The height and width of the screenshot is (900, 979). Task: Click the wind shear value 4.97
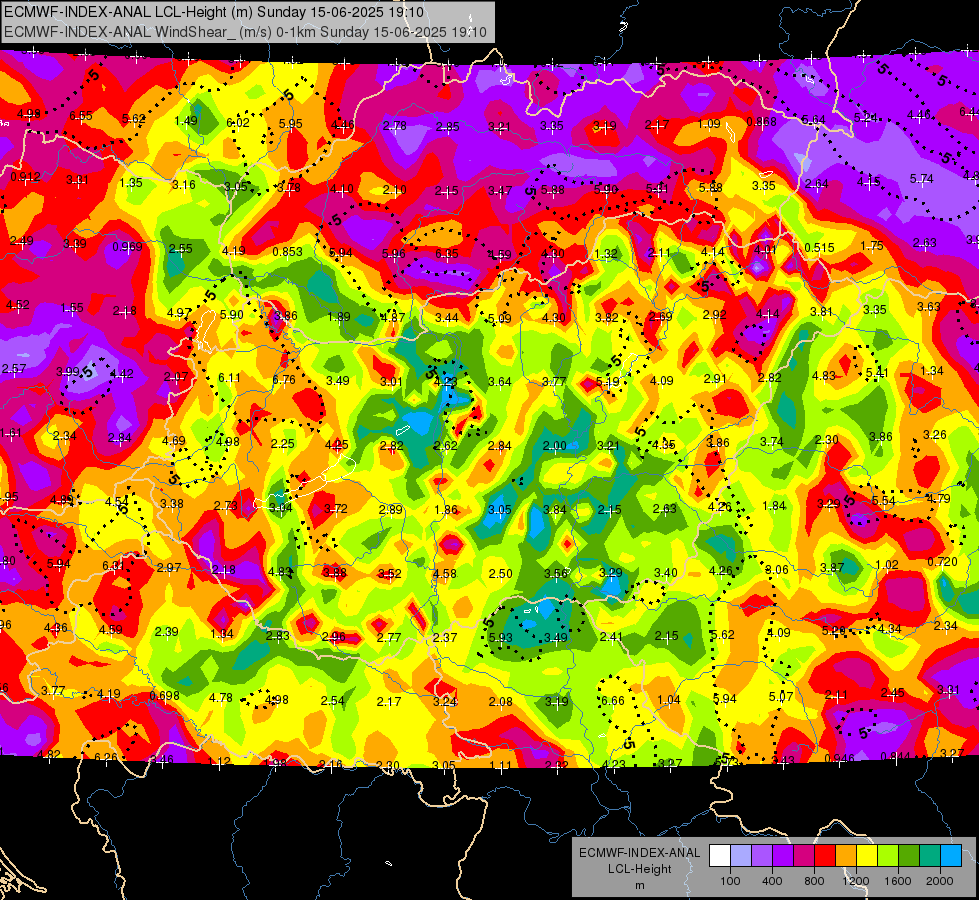click(179, 313)
